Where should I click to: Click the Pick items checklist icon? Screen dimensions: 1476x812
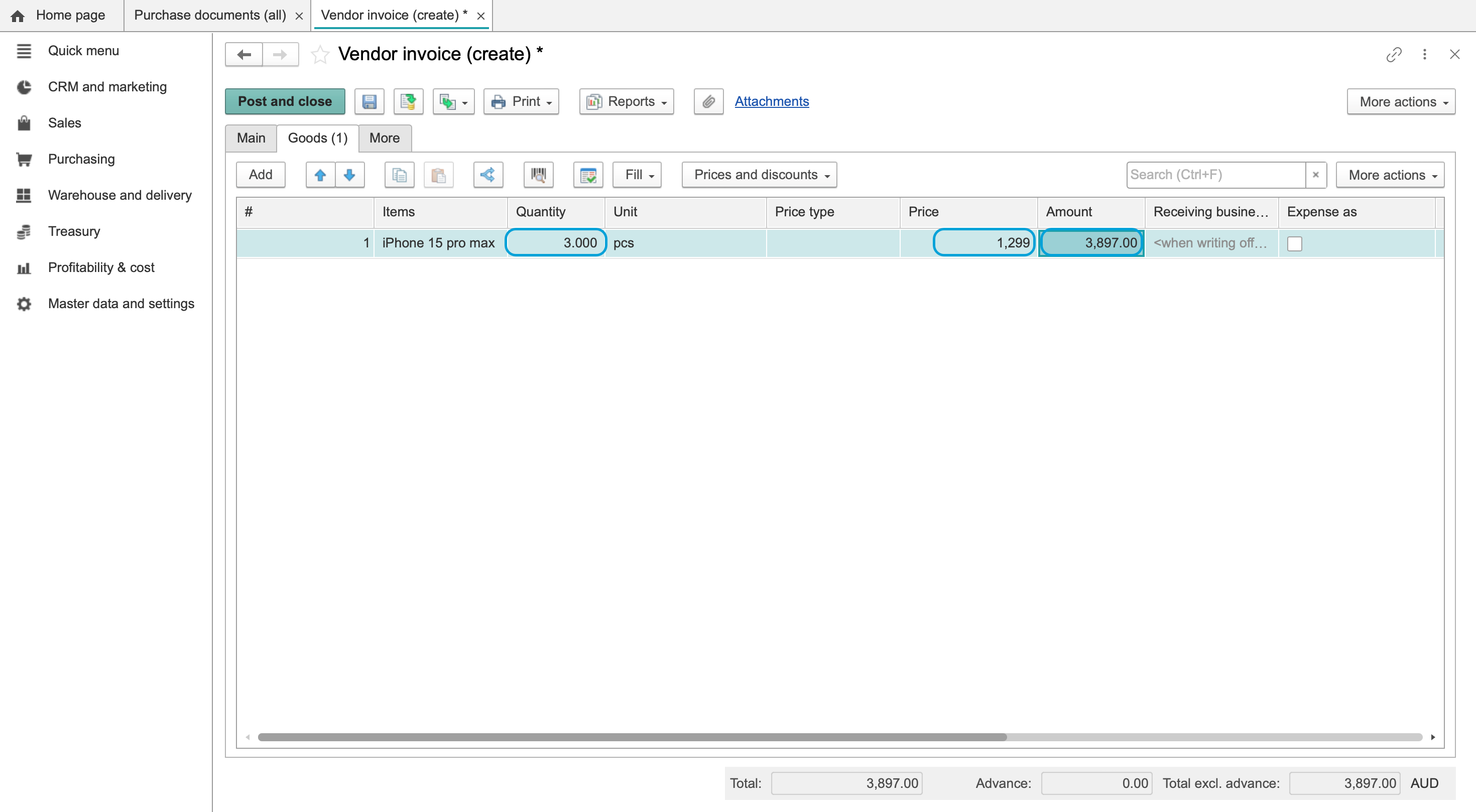click(x=588, y=175)
